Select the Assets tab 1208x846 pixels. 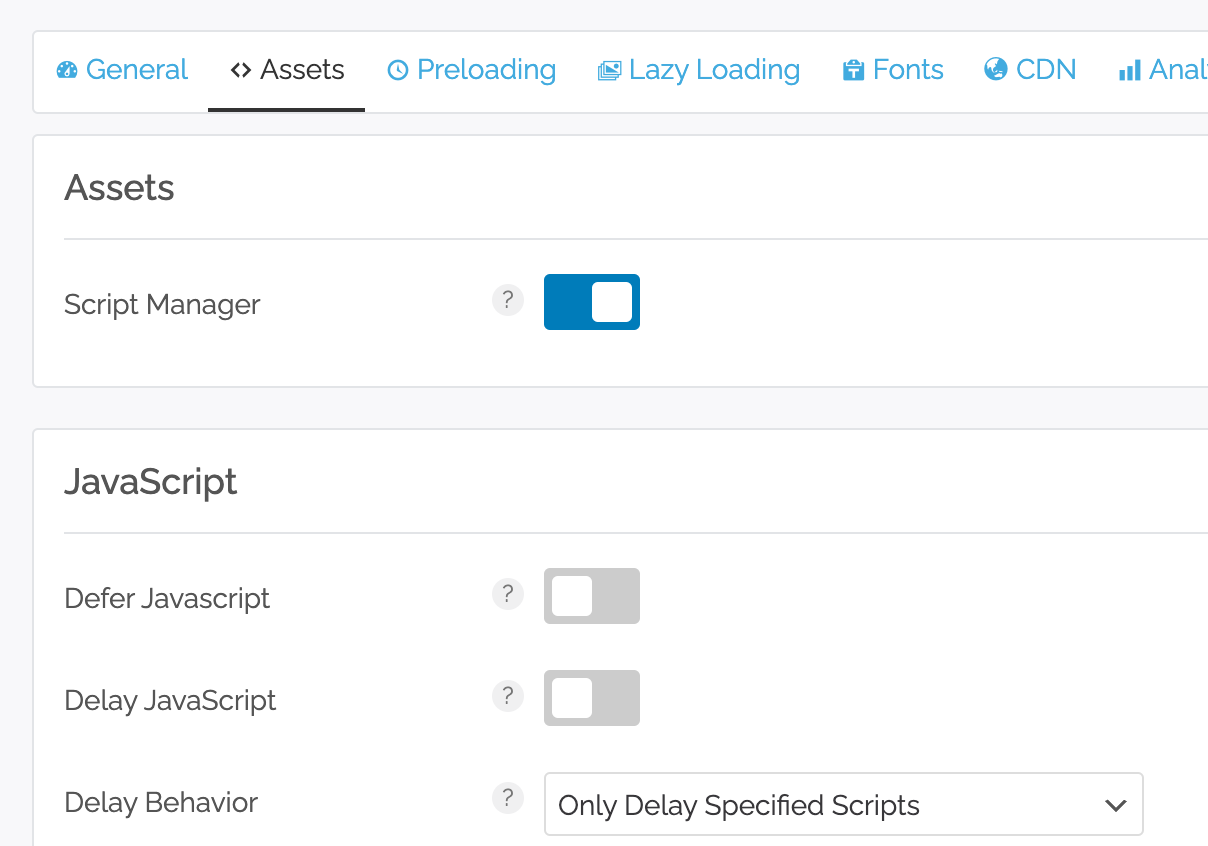(286, 70)
